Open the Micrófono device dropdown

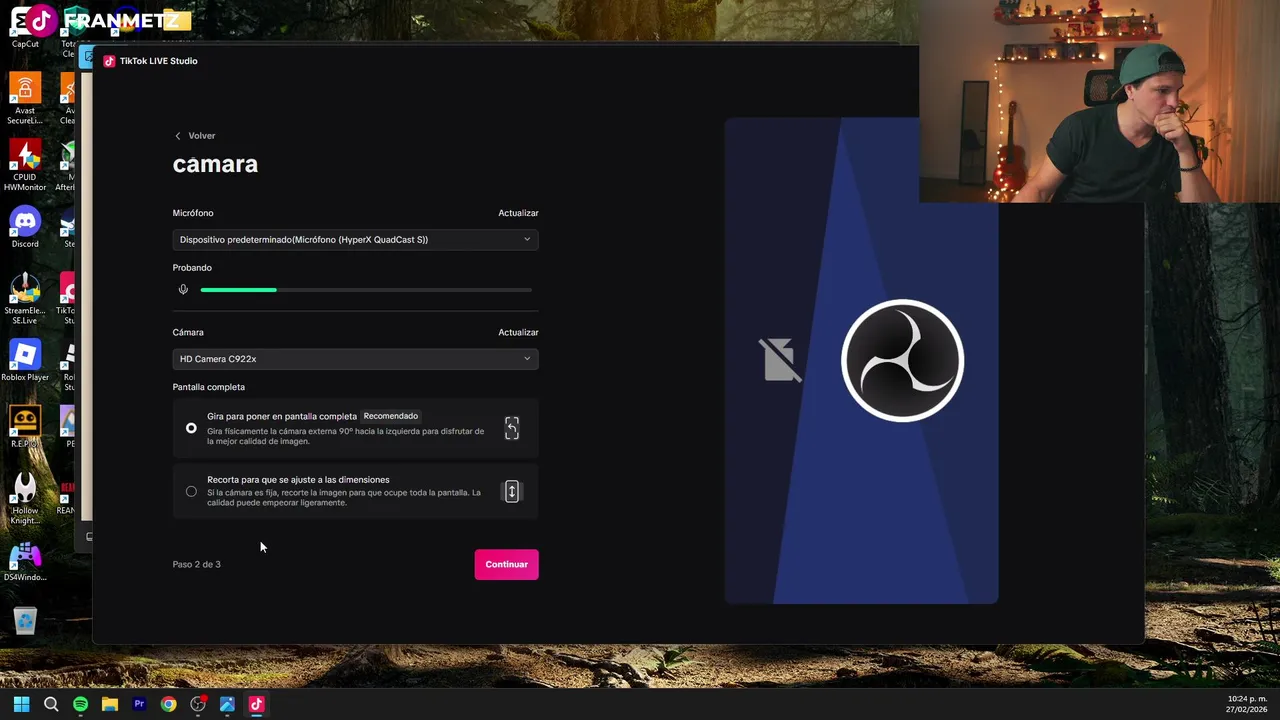[355, 240]
